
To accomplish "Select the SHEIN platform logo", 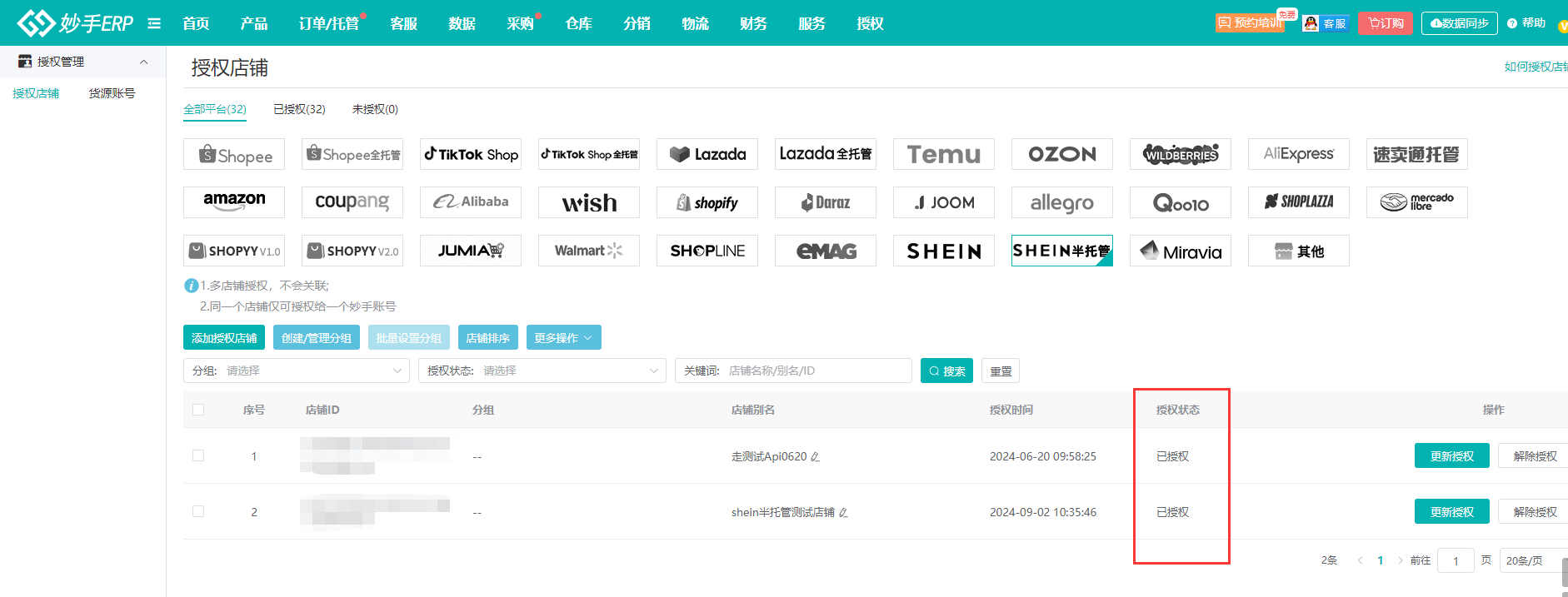I will pyautogui.click(x=944, y=251).
